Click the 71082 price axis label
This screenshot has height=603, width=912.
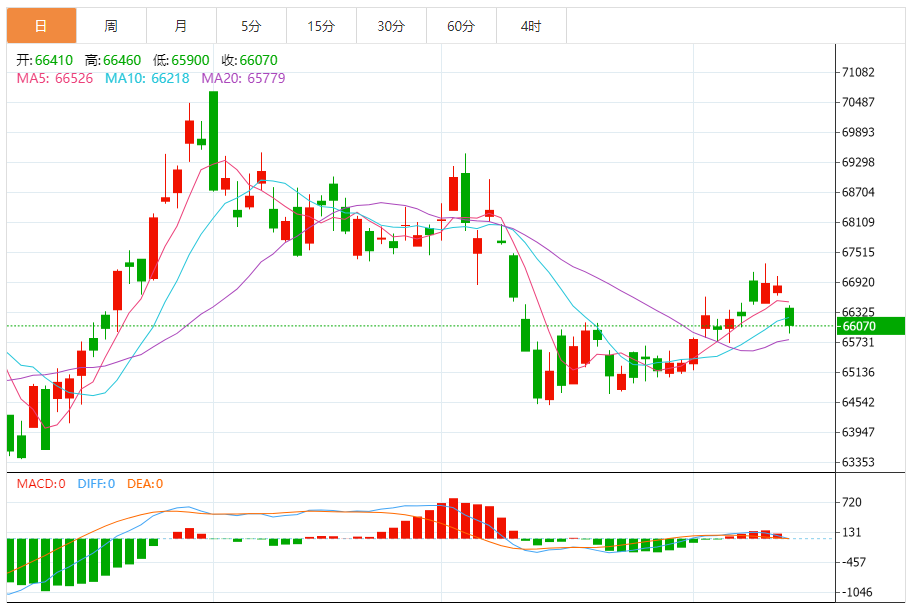(858, 73)
